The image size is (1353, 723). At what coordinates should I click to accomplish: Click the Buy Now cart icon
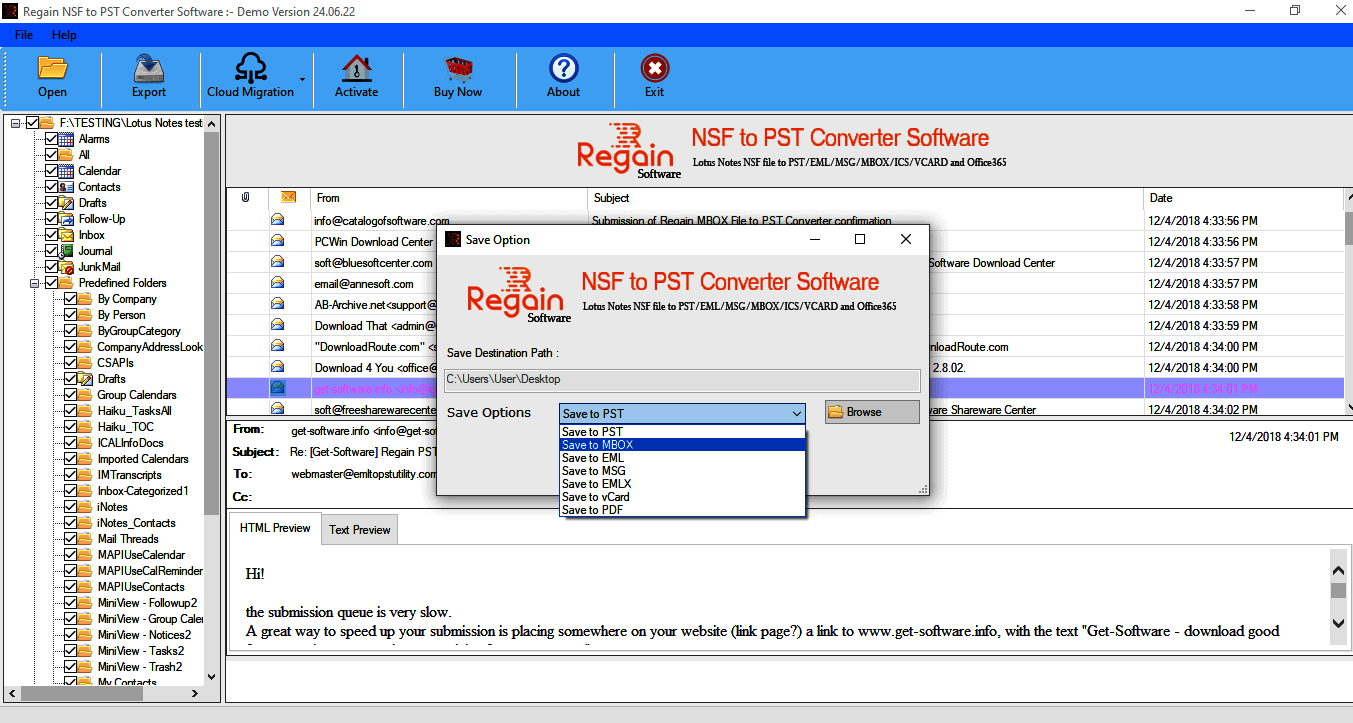pyautogui.click(x=458, y=68)
